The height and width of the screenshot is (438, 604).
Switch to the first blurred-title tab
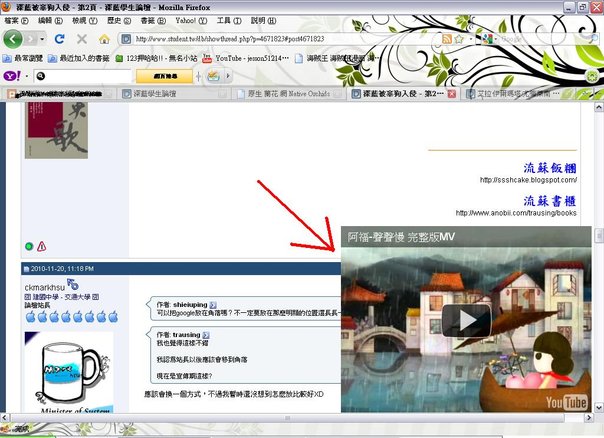pyautogui.click(x=60, y=94)
